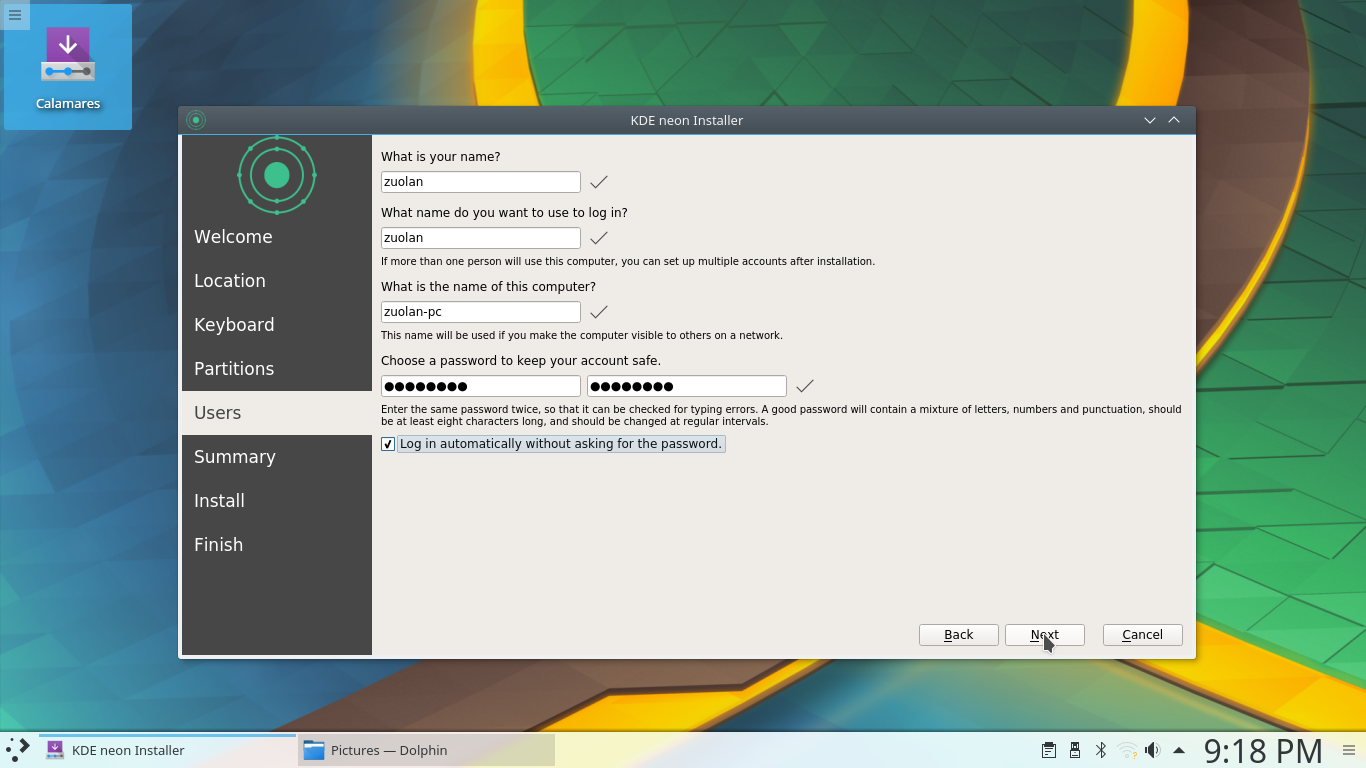Focus the first password field

(x=481, y=386)
